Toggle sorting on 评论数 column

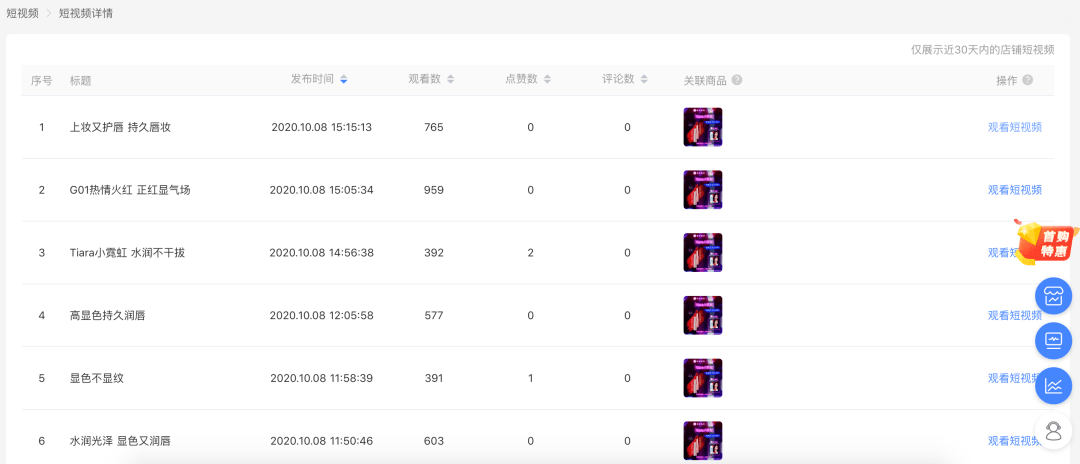click(644, 80)
